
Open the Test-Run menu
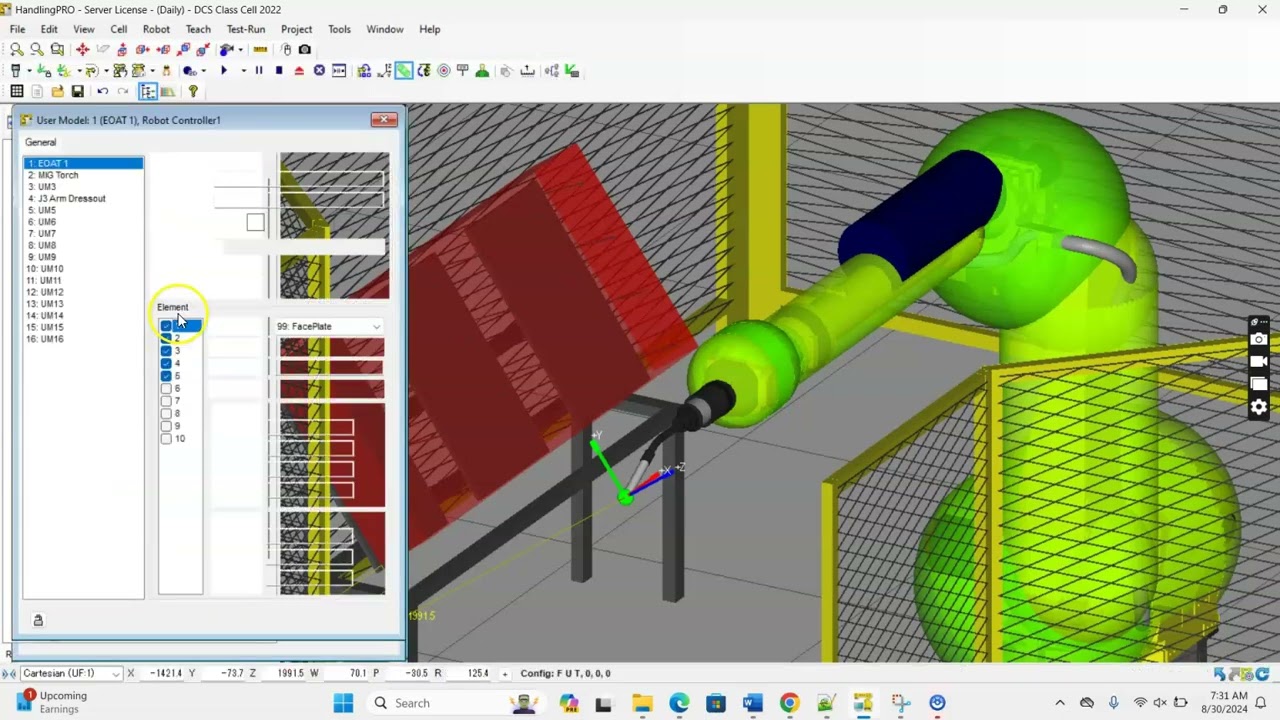click(x=246, y=30)
